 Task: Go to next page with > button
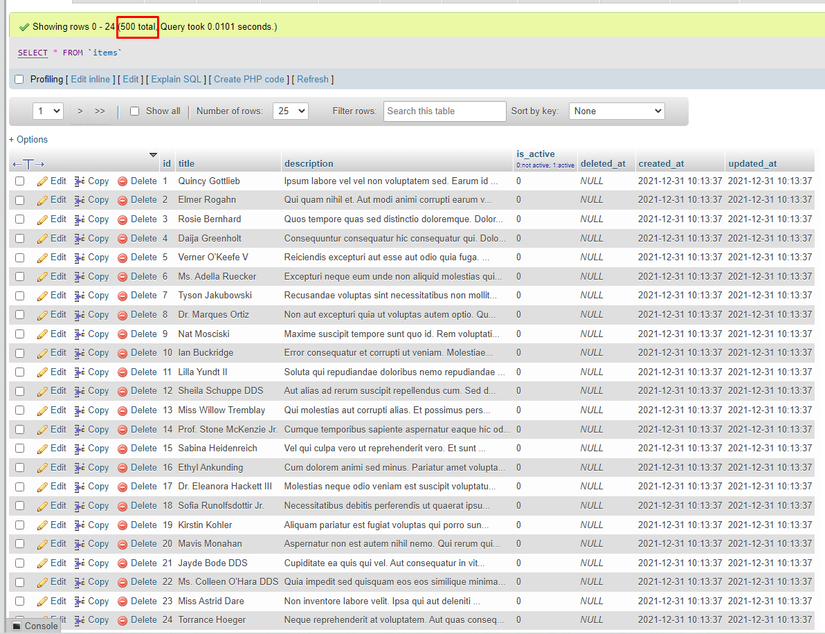click(80, 111)
